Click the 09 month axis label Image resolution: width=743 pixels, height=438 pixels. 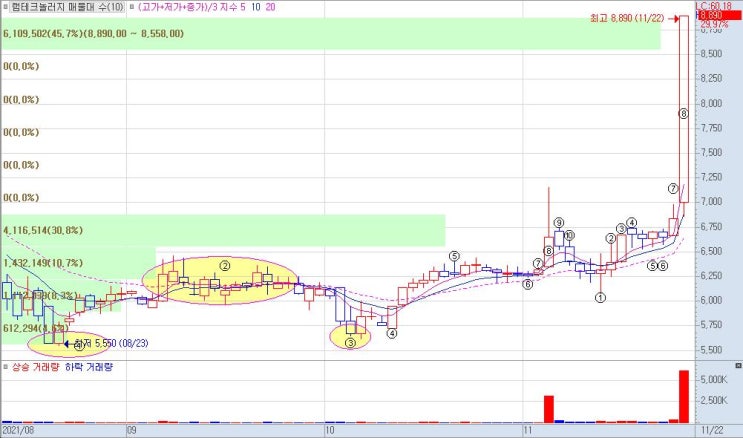[x=131, y=430]
